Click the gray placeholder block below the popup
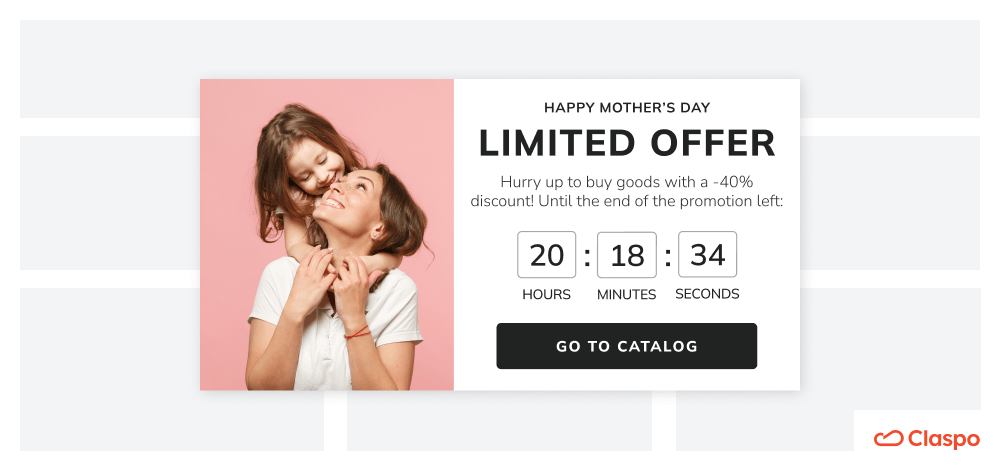 pyautogui.click(x=499, y=421)
